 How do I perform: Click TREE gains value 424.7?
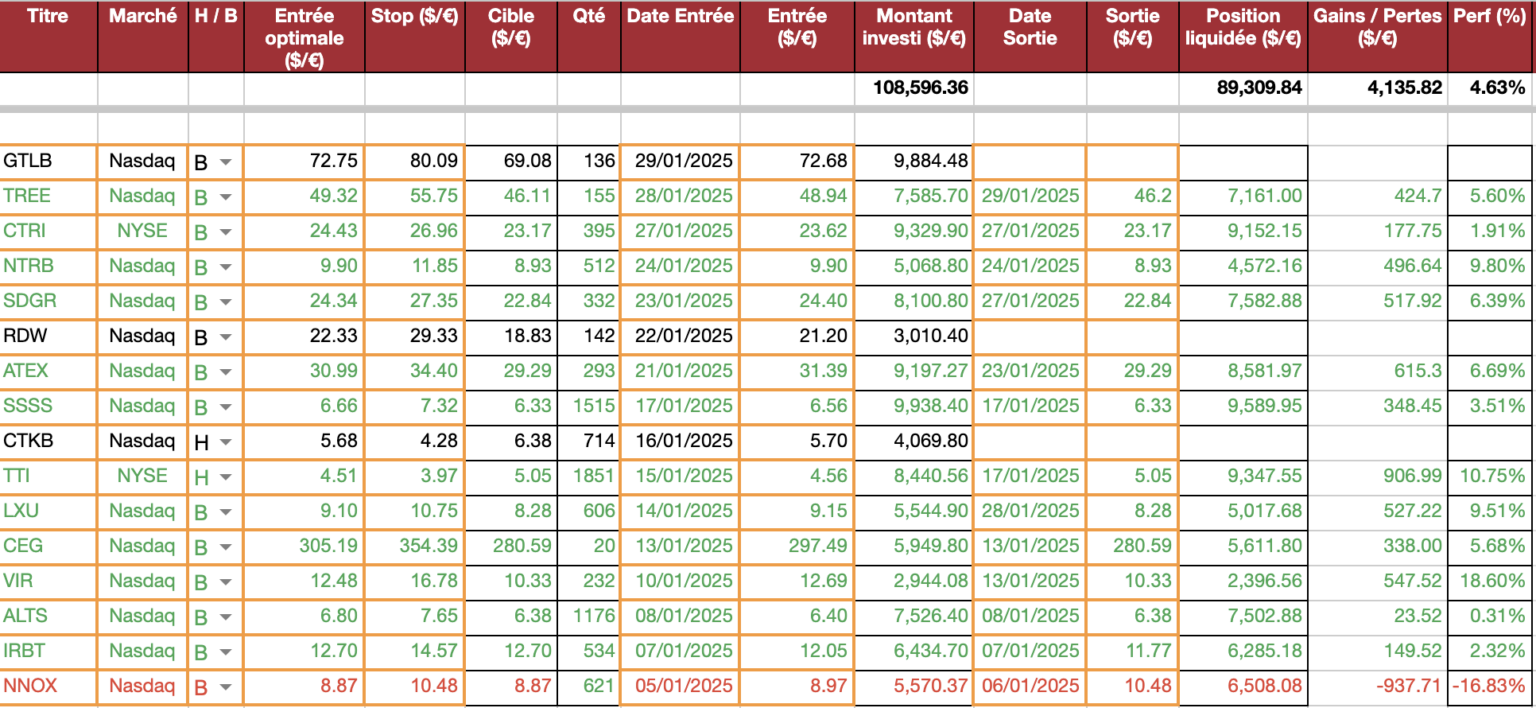(x=1379, y=196)
